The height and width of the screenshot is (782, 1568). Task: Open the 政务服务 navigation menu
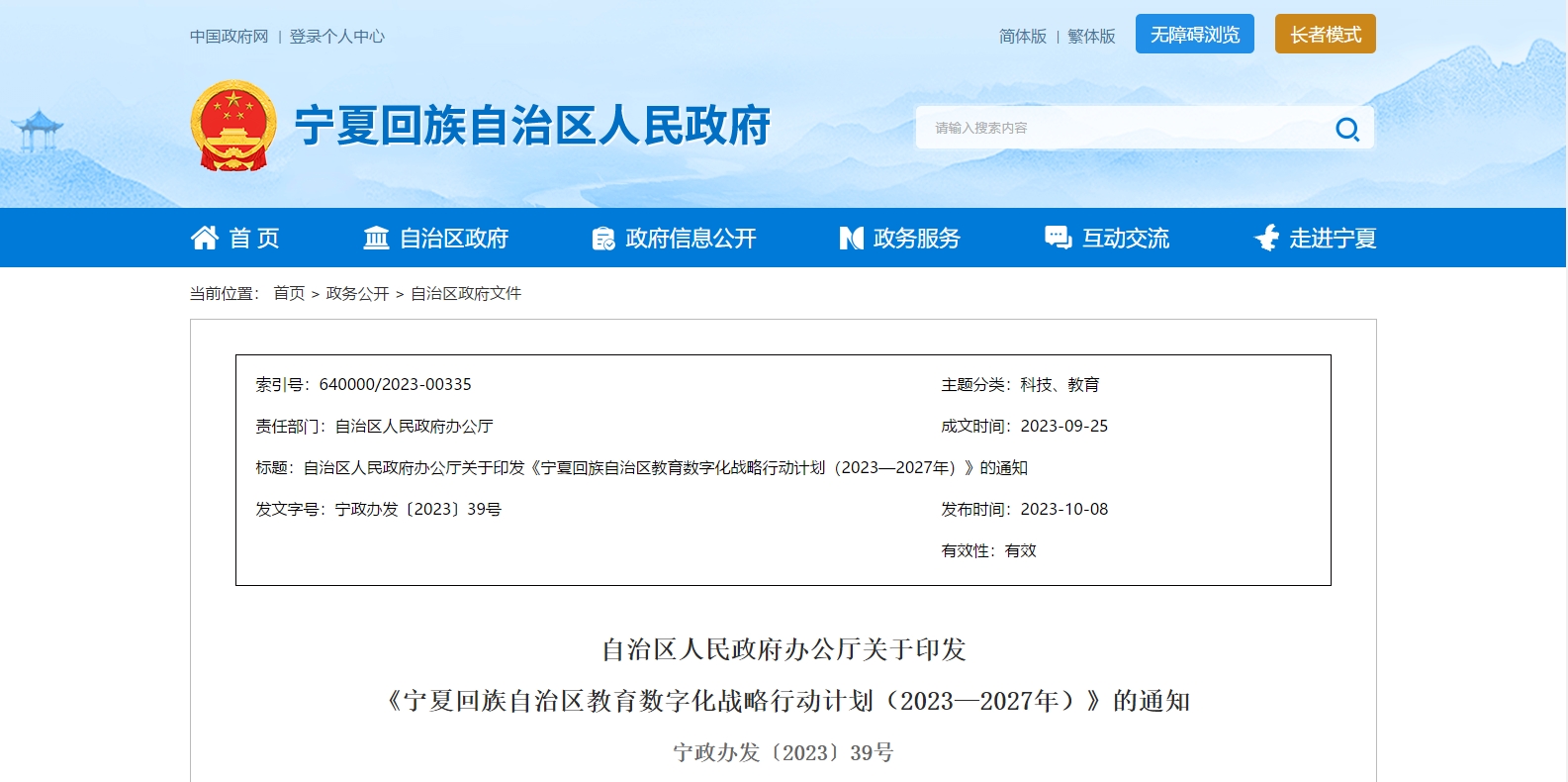(x=916, y=239)
